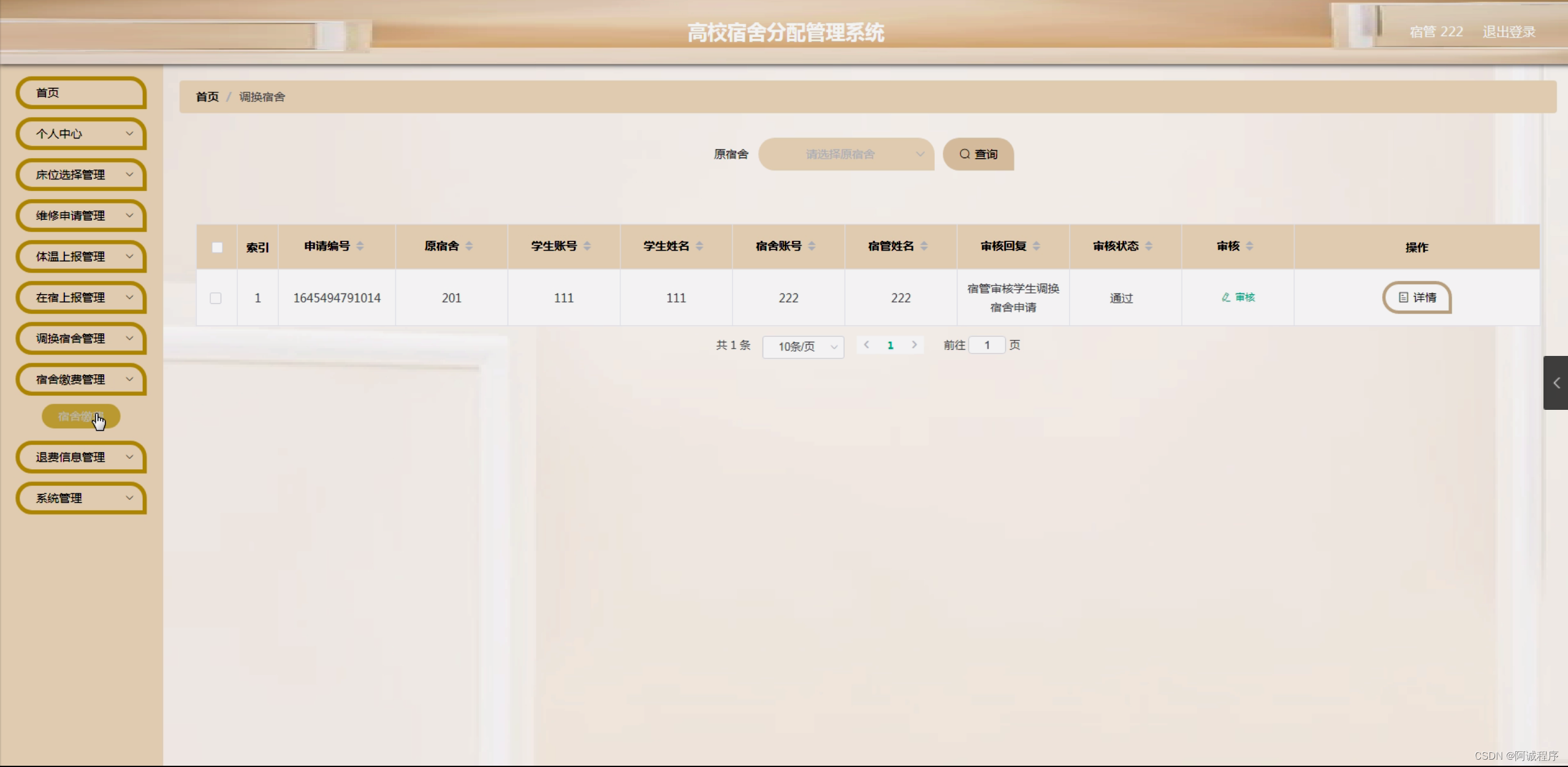The height and width of the screenshot is (767, 1568).
Task: Open 详情 for the first record
Action: 1417,298
